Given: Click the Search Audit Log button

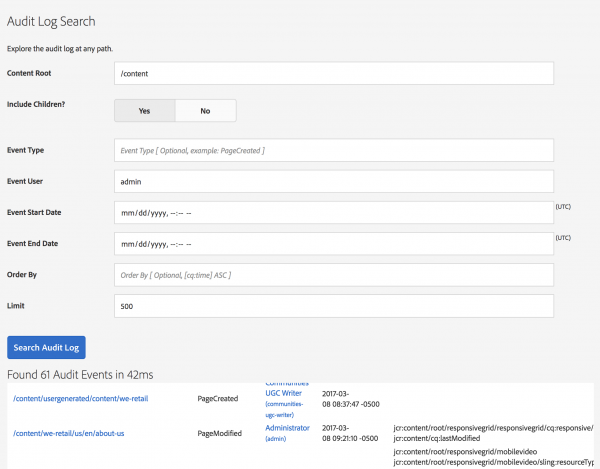Looking at the screenshot, I should (x=46, y=347).
